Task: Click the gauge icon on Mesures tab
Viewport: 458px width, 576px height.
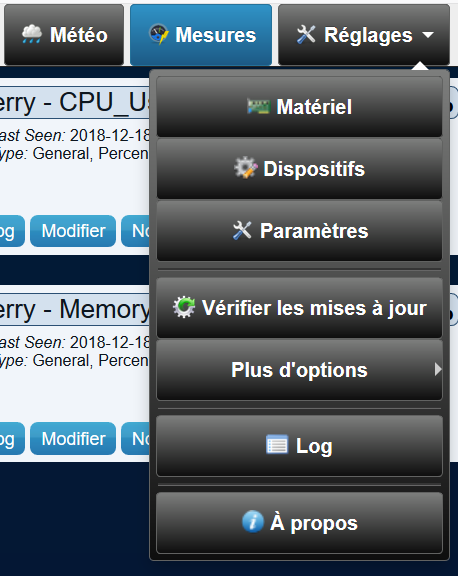Action: (x=159, y=34)
